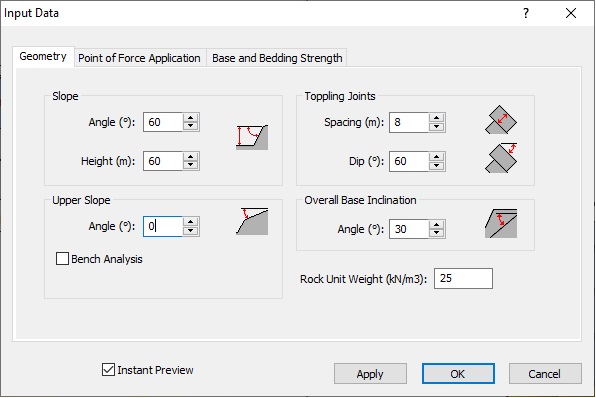
Task: Click the Toppling Joints Spacing field
Action: point(409,122)
